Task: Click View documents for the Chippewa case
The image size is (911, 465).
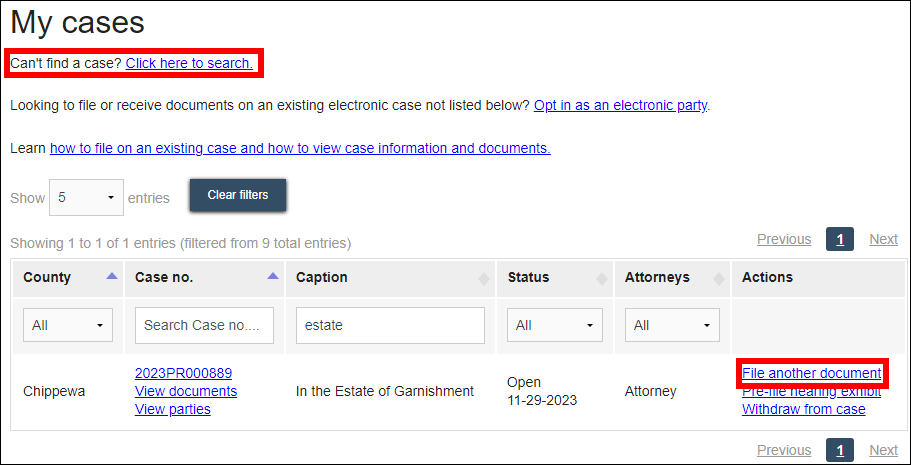Action: [186, 391]
